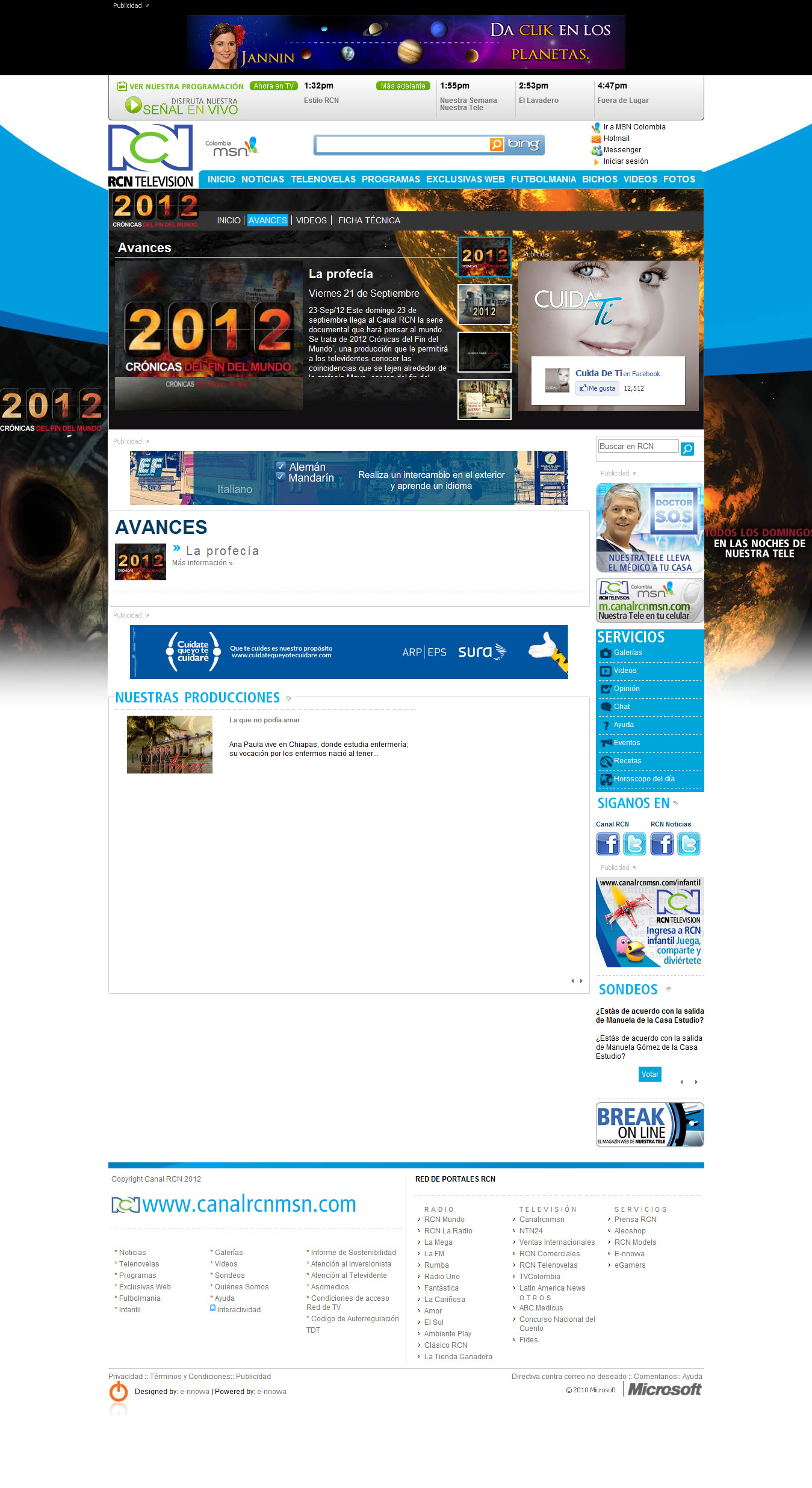Click the Eventos megaphone icon
The width and height of the screenshot is (812, 1488).
(606, 743)
